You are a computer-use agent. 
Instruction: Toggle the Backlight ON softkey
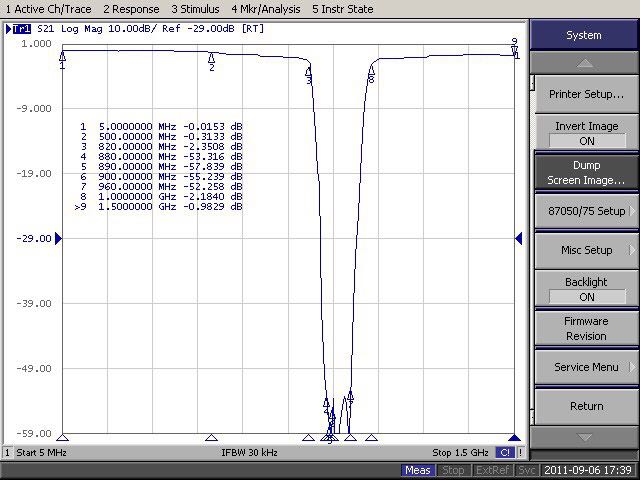(586, 289)
